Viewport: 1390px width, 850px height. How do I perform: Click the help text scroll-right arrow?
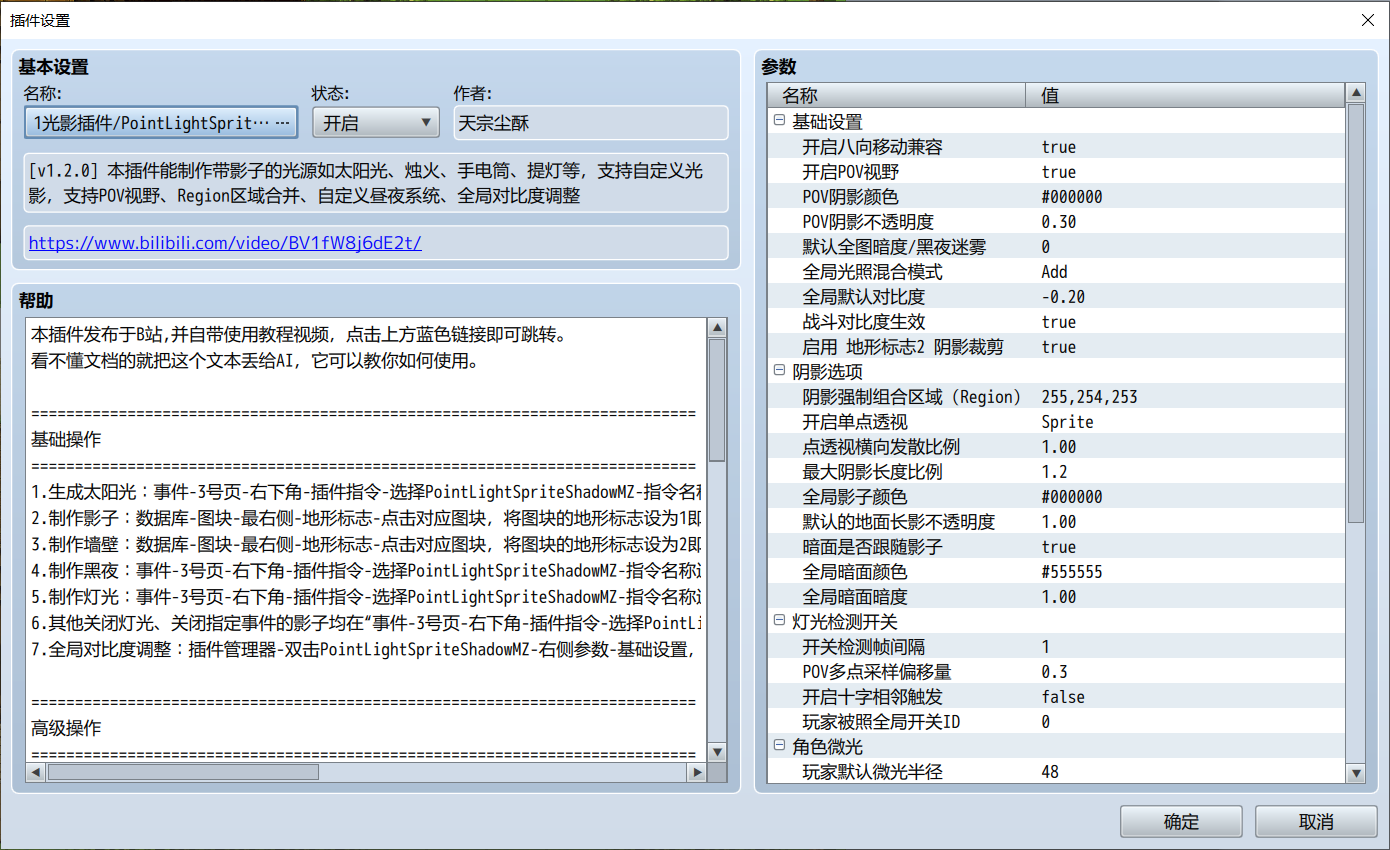point(696,772)
